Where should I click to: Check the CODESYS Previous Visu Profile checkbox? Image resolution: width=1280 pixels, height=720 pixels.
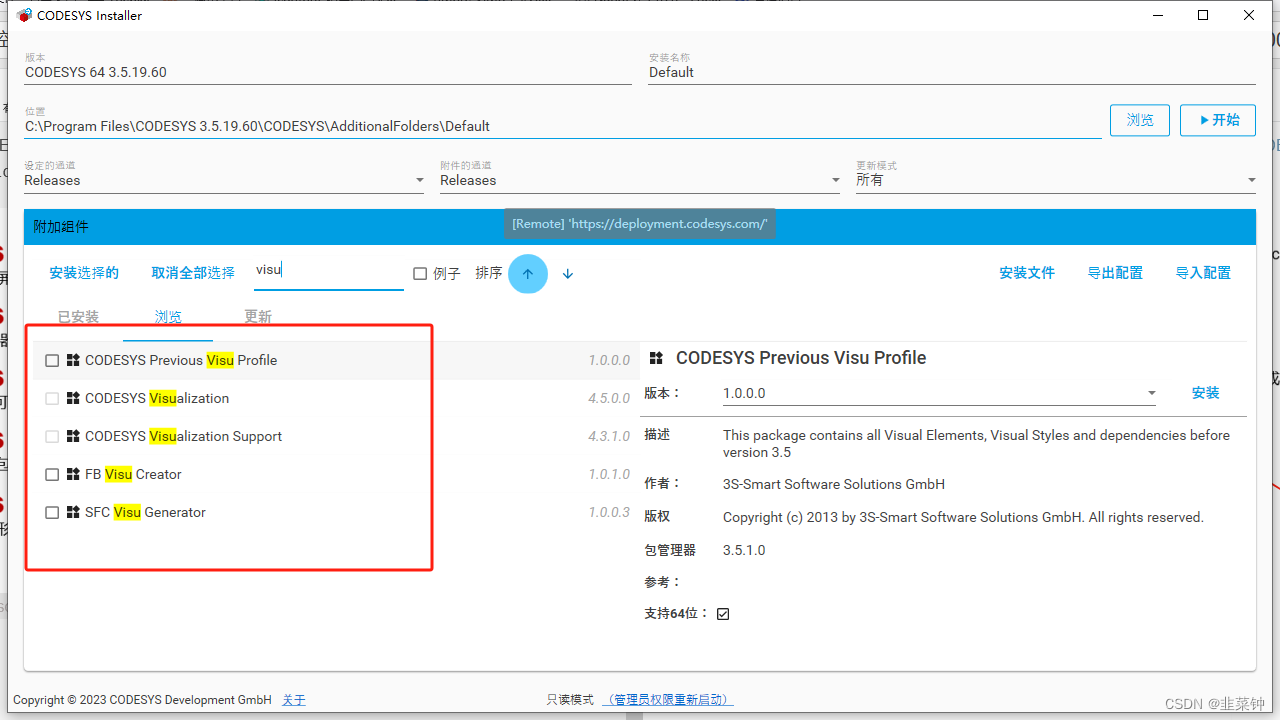[52, 360]
